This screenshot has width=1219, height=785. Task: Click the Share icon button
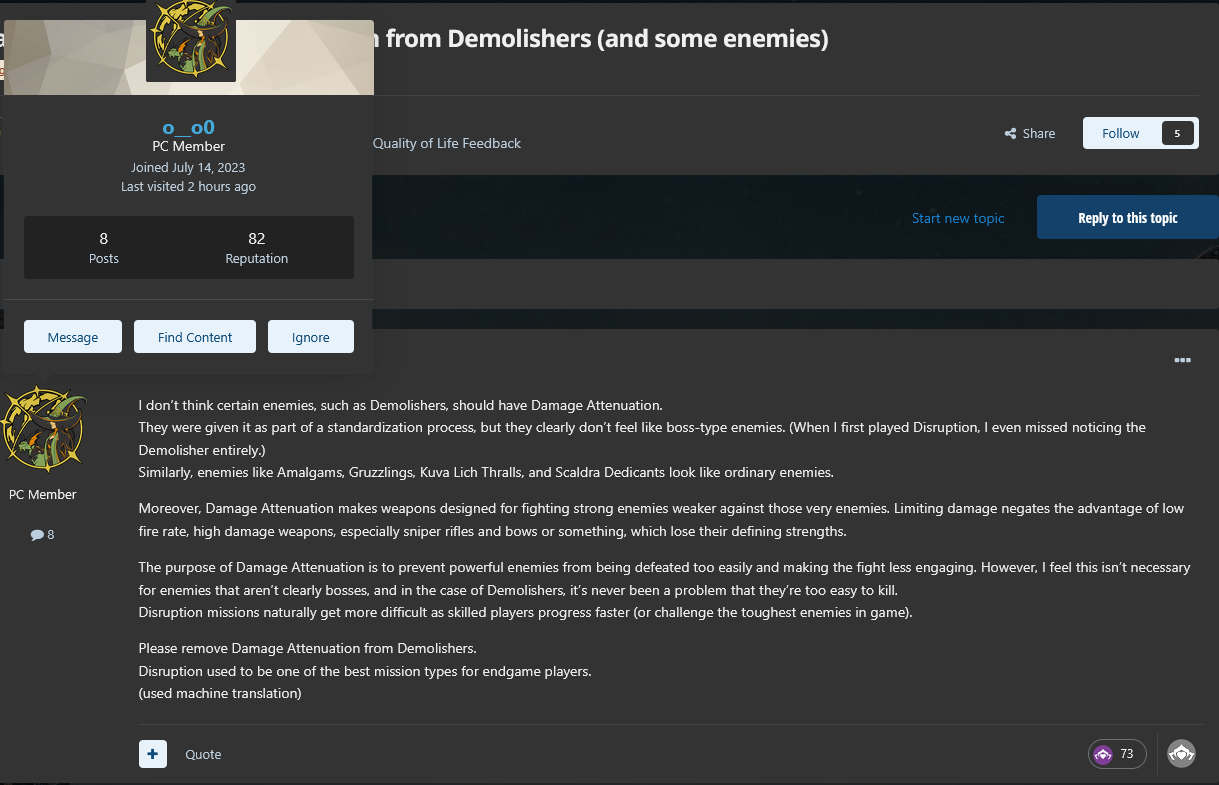1030,133
